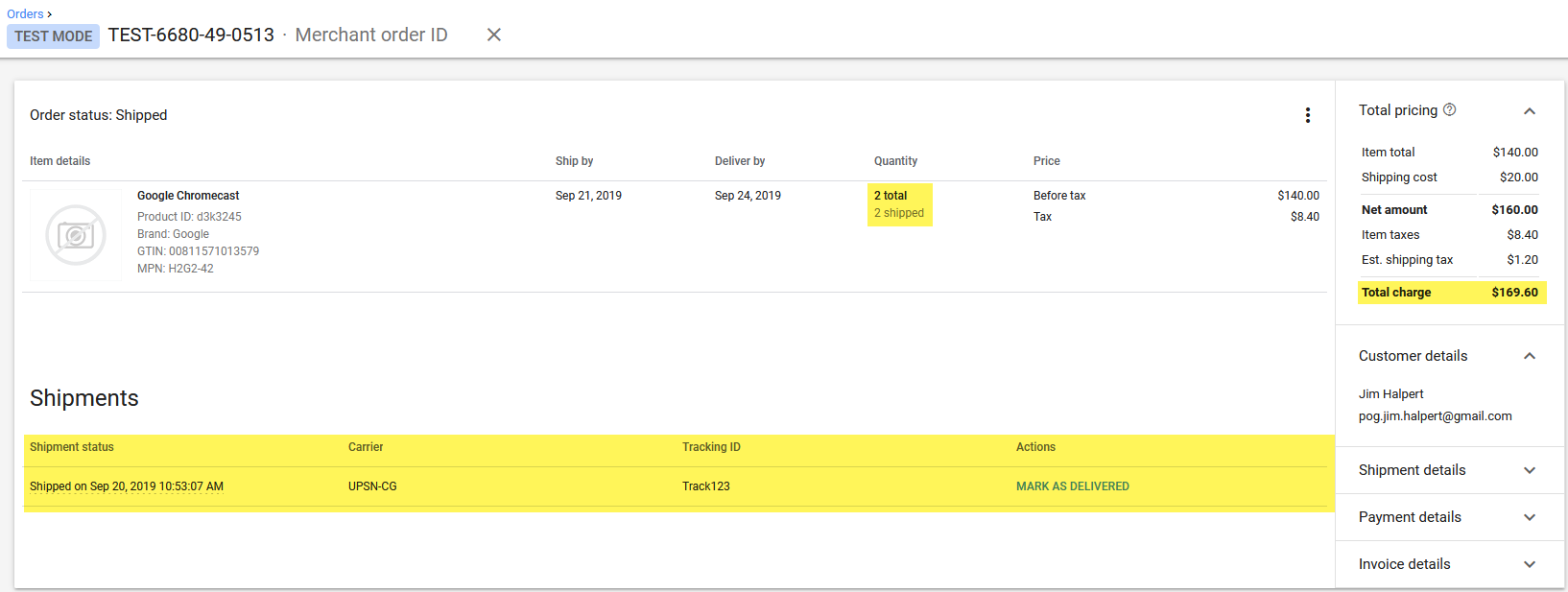Expand the Payment details section

coord(1530,517)
